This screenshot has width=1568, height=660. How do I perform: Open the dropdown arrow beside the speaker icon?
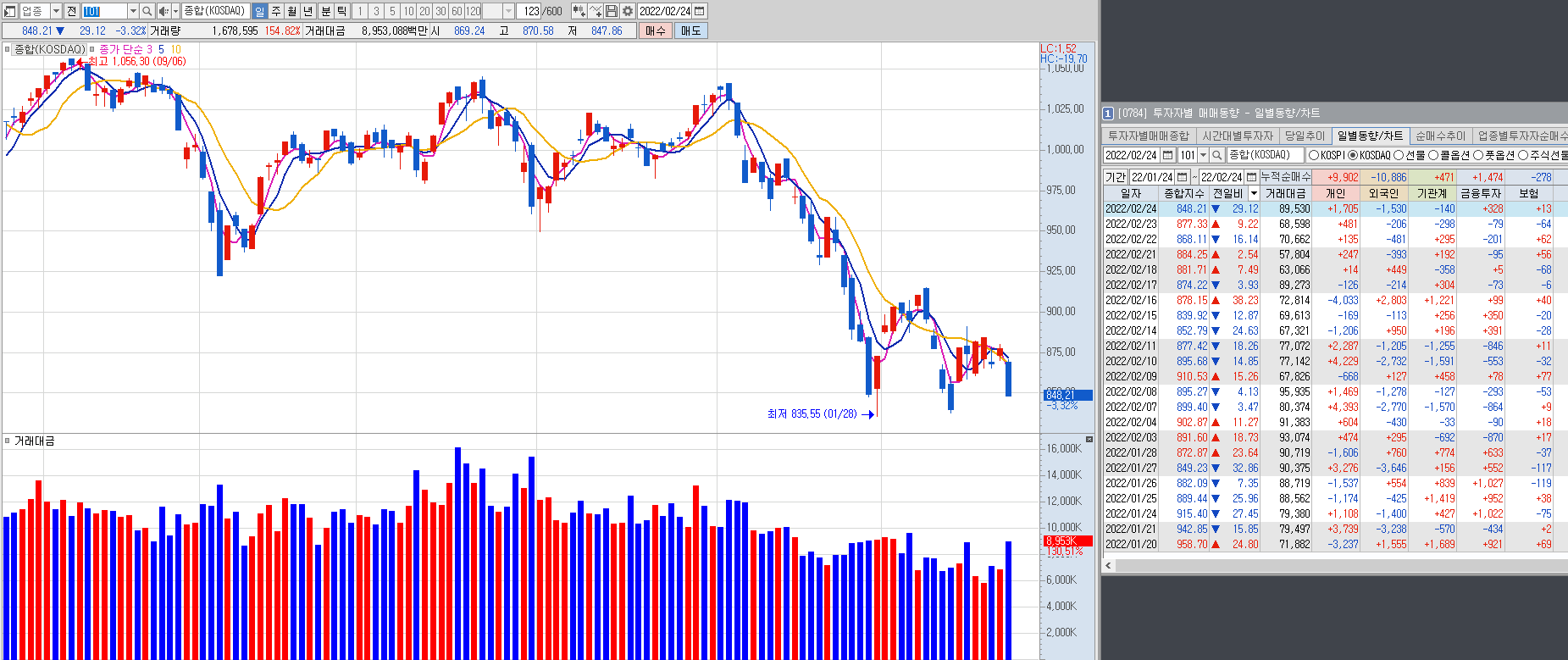(175, 11)
